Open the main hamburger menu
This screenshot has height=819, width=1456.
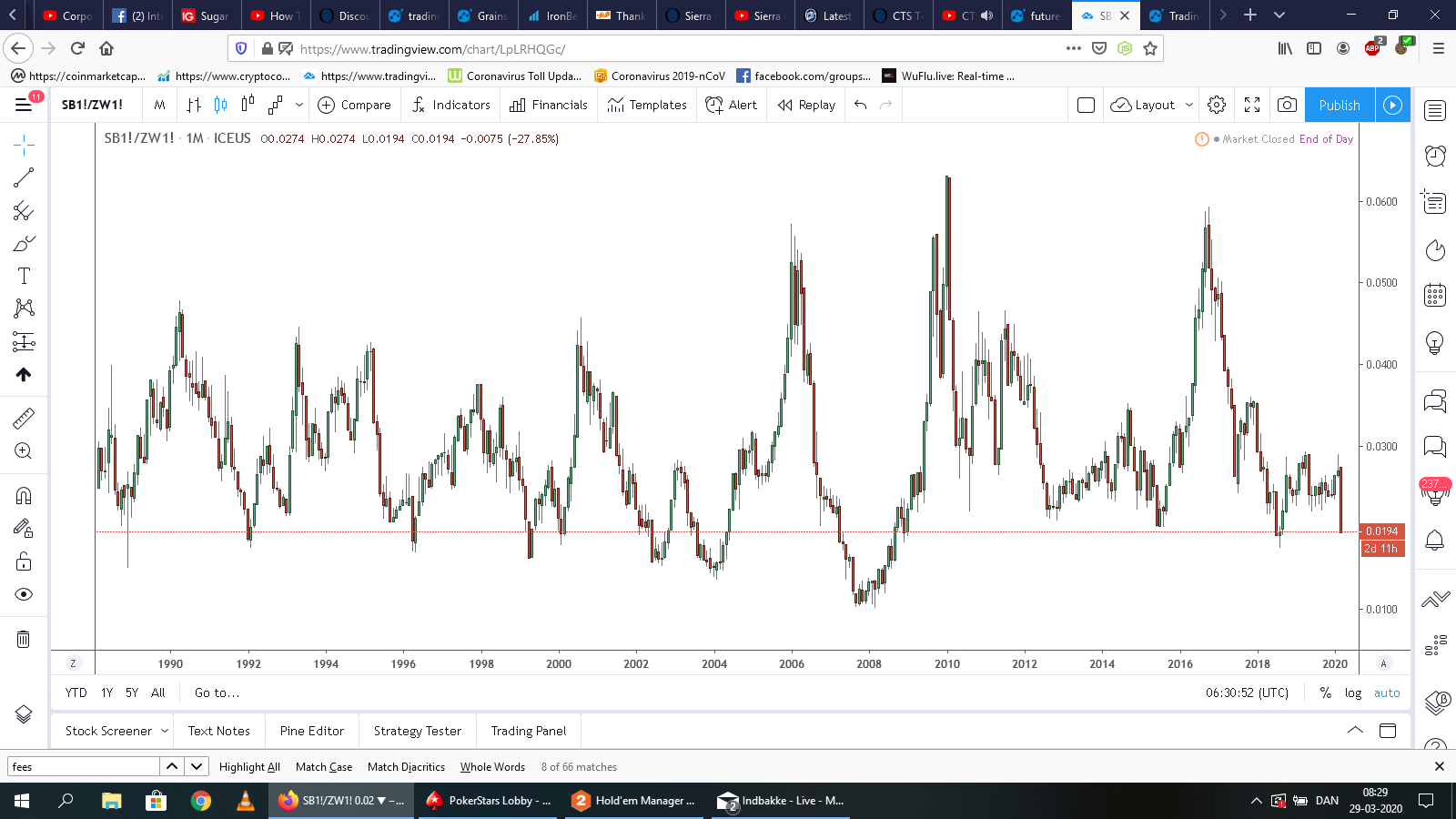pos(24,106)
